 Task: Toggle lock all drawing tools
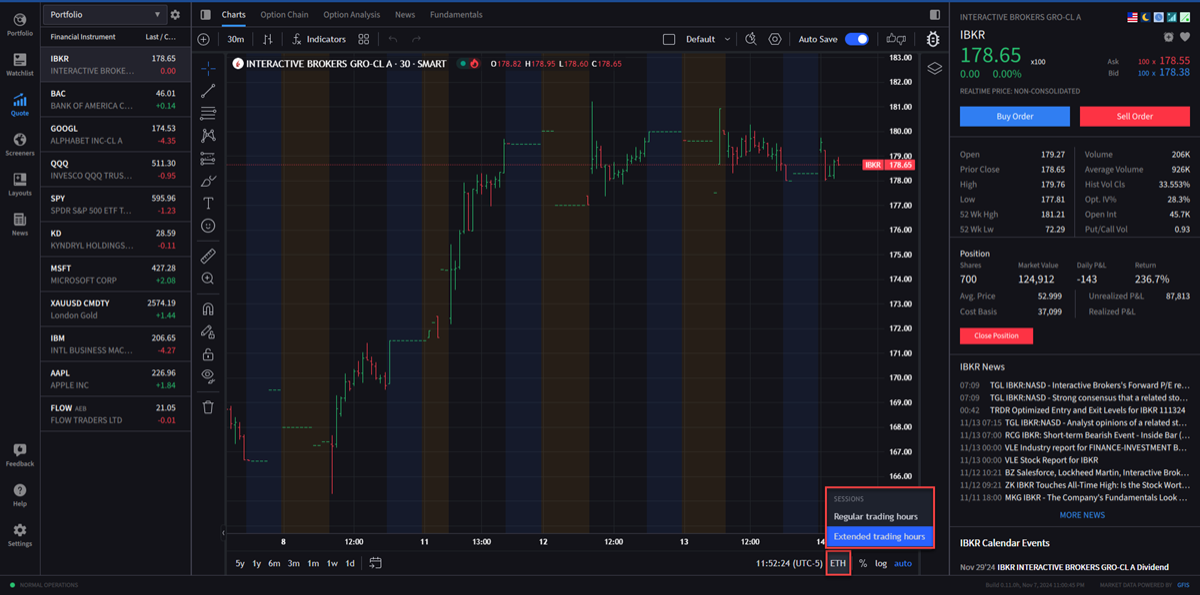[x=208, y=354]
